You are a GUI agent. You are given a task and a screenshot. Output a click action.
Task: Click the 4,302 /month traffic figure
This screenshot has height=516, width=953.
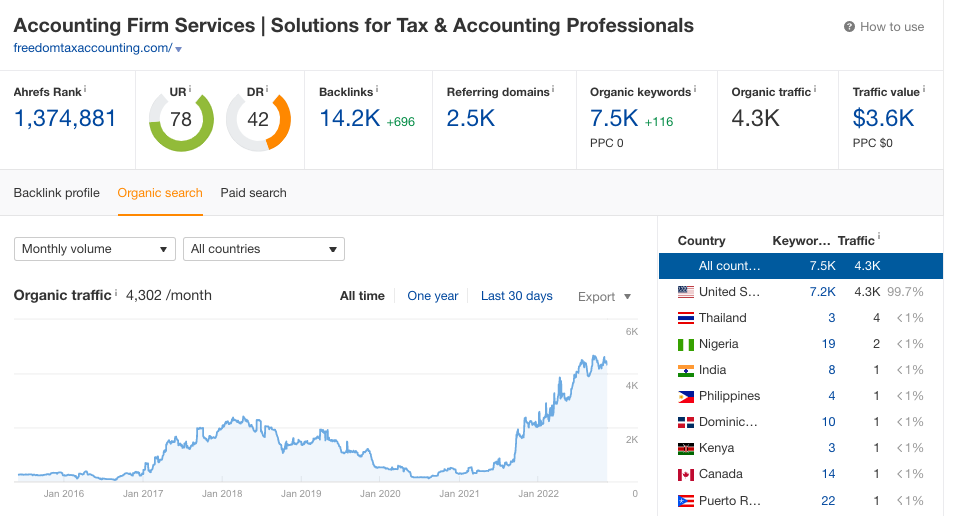pyautogui.click(x=169, y=295)
